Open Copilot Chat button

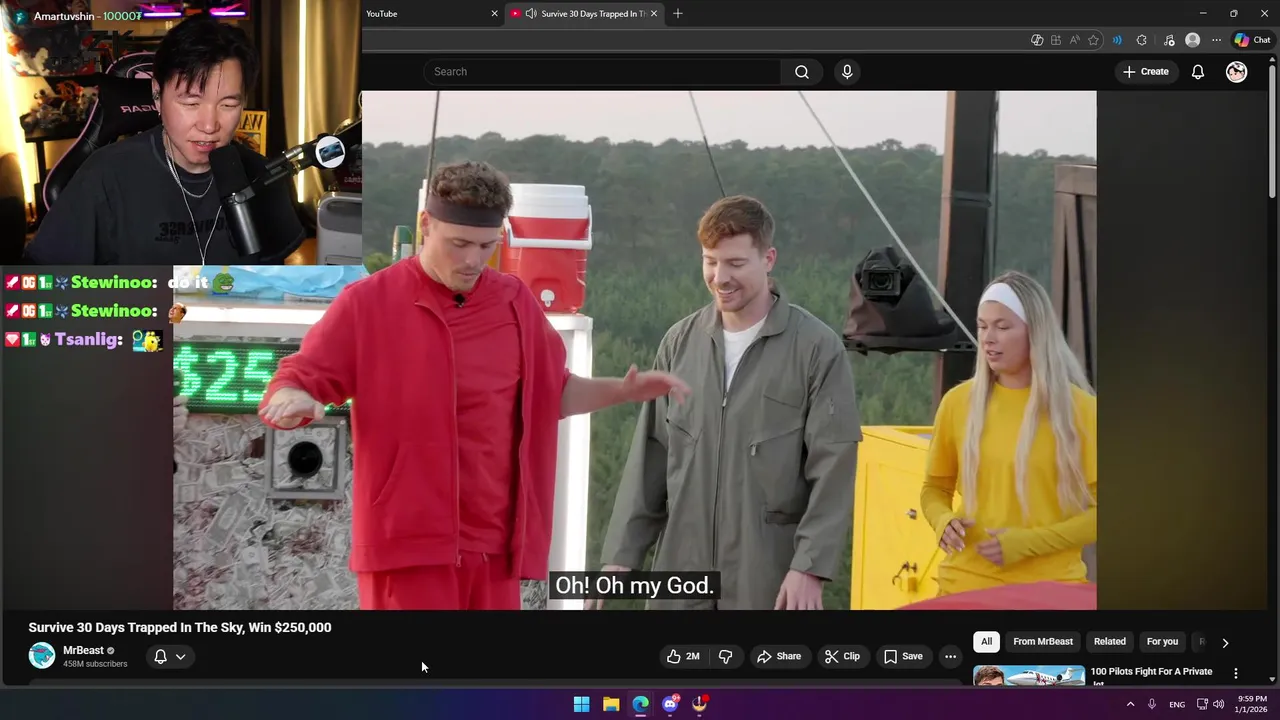point(1252,40)
